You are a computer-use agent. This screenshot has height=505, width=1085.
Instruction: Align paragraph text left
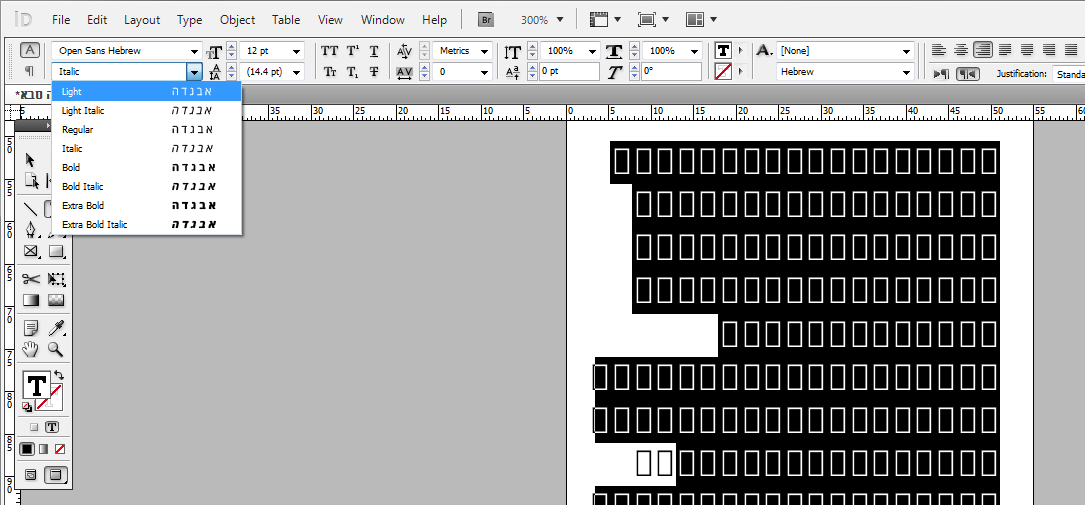coord(938,50)
